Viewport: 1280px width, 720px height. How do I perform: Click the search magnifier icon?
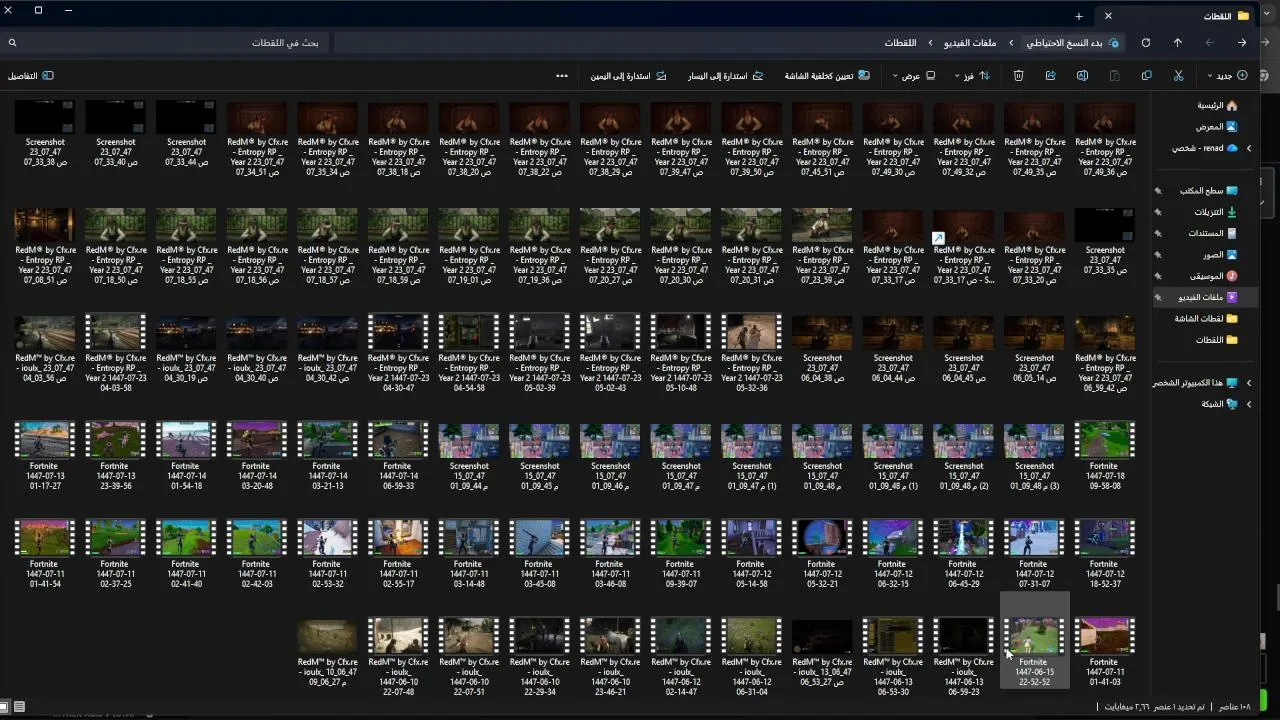pos(12,43)
